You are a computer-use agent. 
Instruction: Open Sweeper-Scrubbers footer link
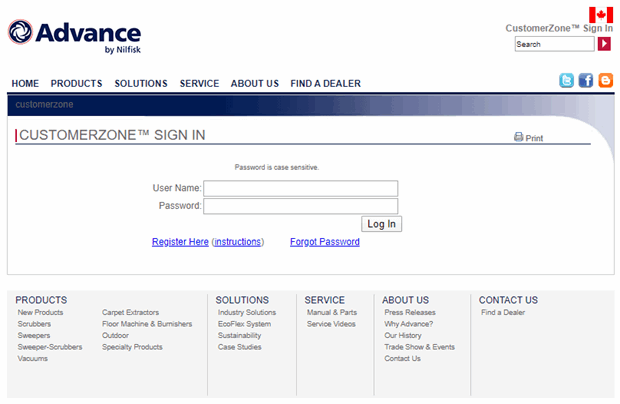[50, 347]
